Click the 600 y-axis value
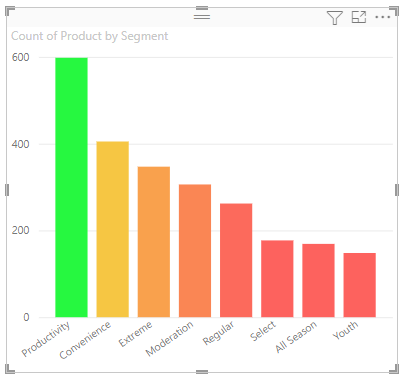Viewport: 405px width, 379px height. pos(20,57)
